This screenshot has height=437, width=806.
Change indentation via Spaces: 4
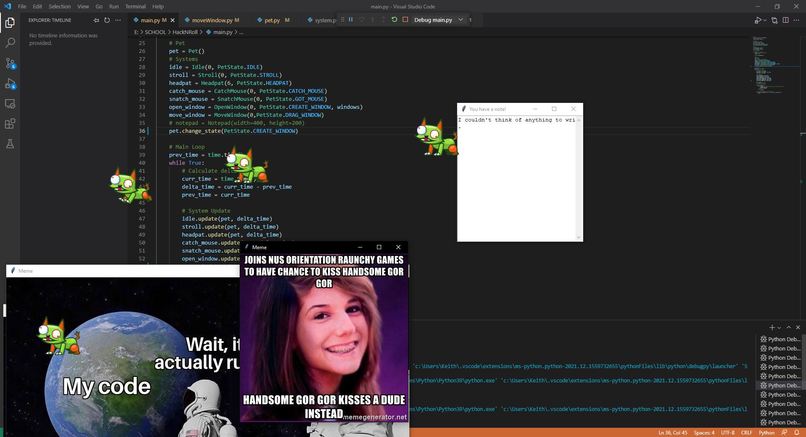(x=704, y=433)
